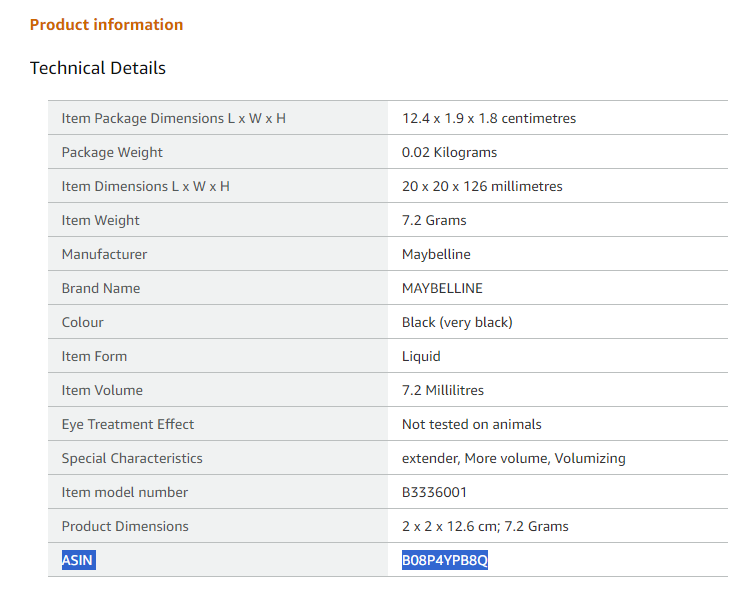
Task: Click the value 'Black (very black)'
Action: 457,322
